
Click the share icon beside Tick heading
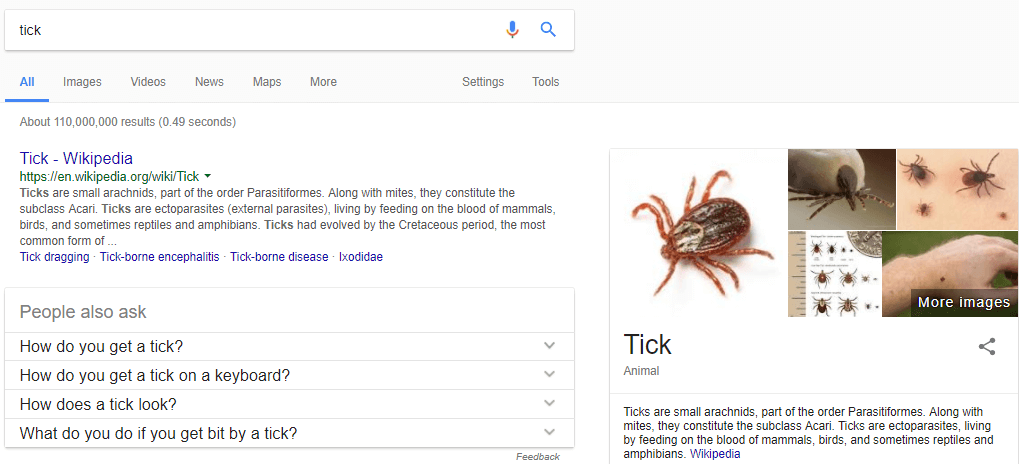(x=987, y=346)
